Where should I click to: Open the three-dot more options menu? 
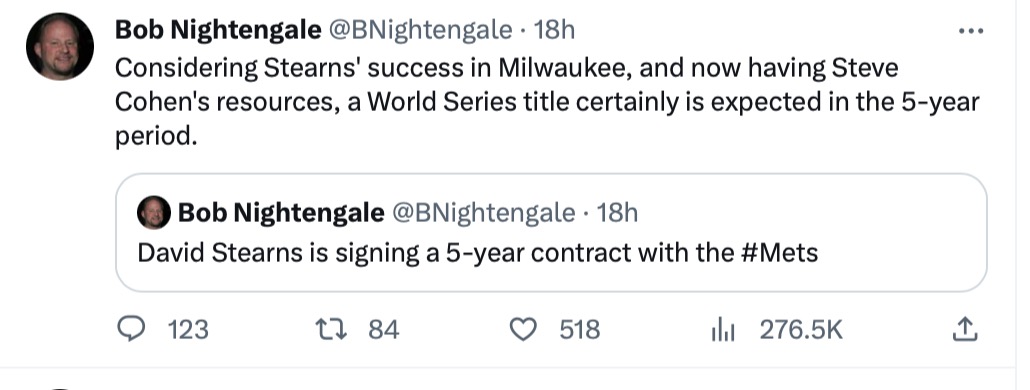[970, 31]
